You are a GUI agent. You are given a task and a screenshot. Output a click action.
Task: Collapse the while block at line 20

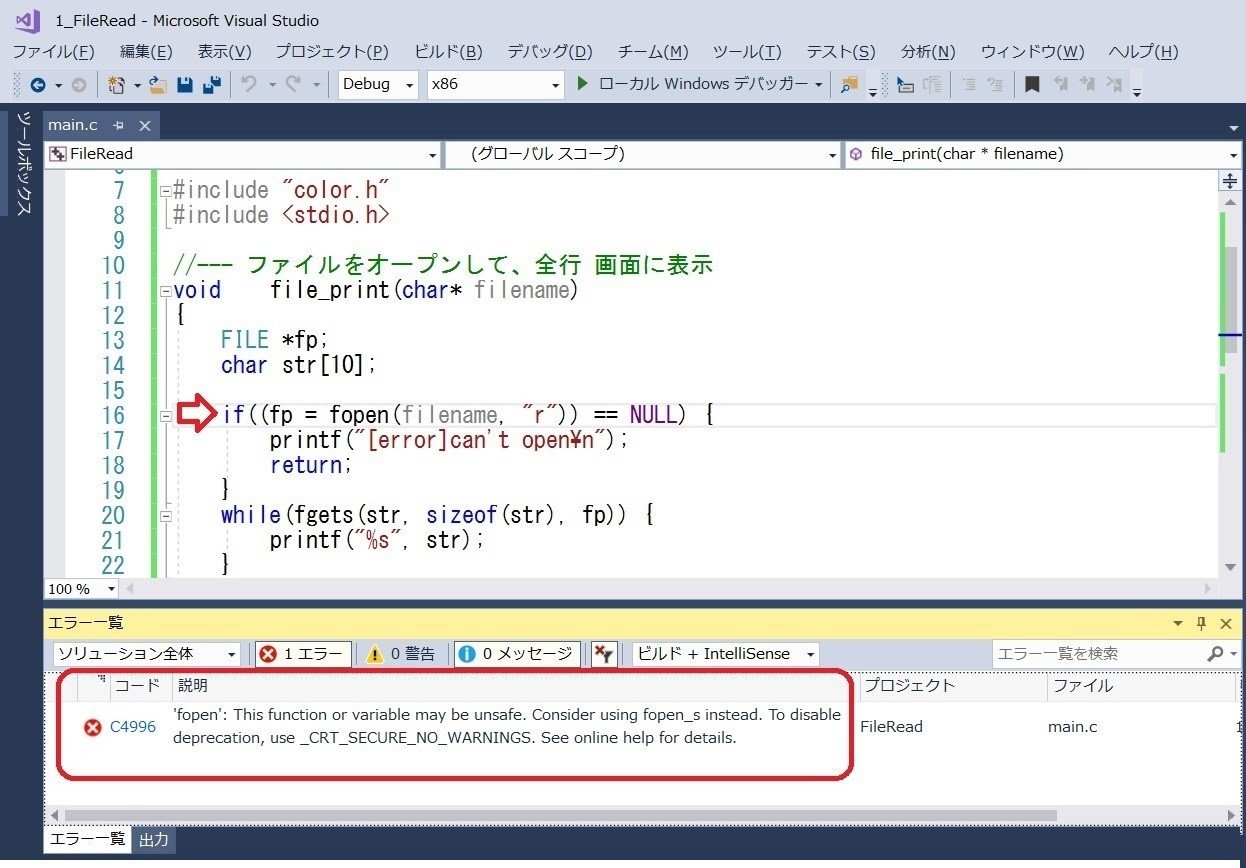165,516
